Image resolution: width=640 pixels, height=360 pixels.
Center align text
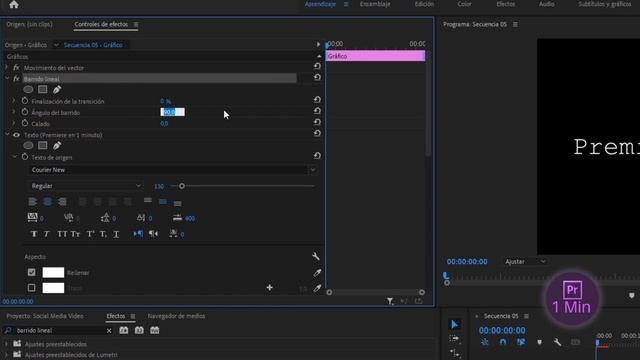(47, 202)
